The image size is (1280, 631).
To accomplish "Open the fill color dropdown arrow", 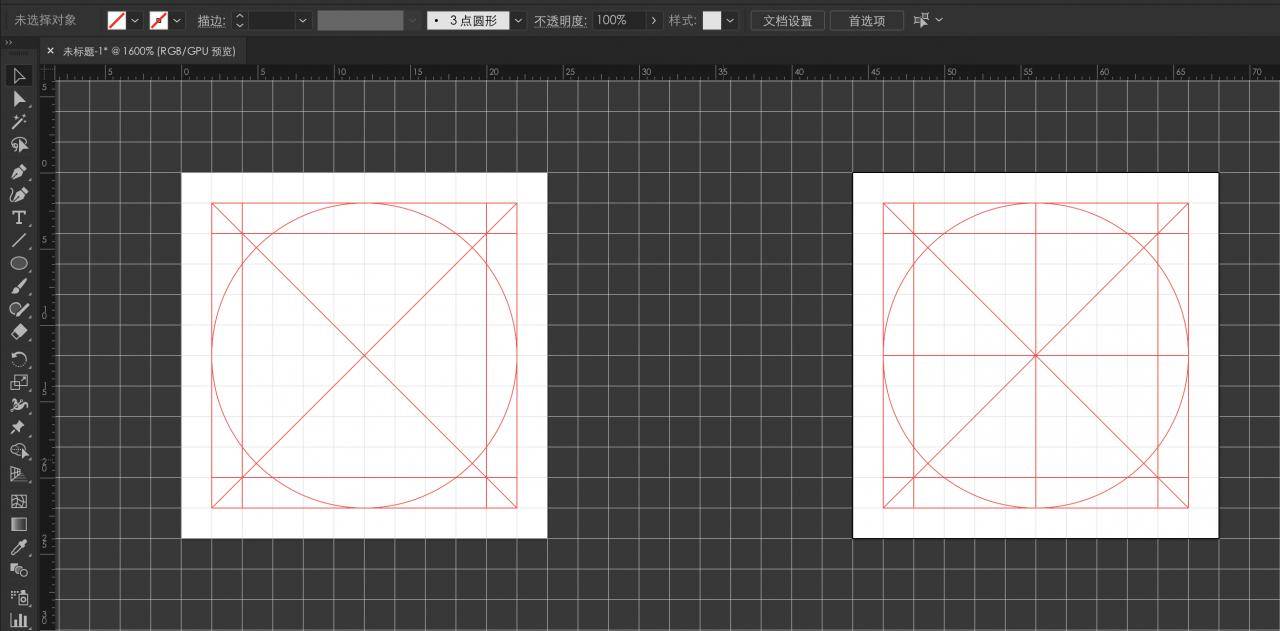I will pyautogui.click(x=135, y=20).
